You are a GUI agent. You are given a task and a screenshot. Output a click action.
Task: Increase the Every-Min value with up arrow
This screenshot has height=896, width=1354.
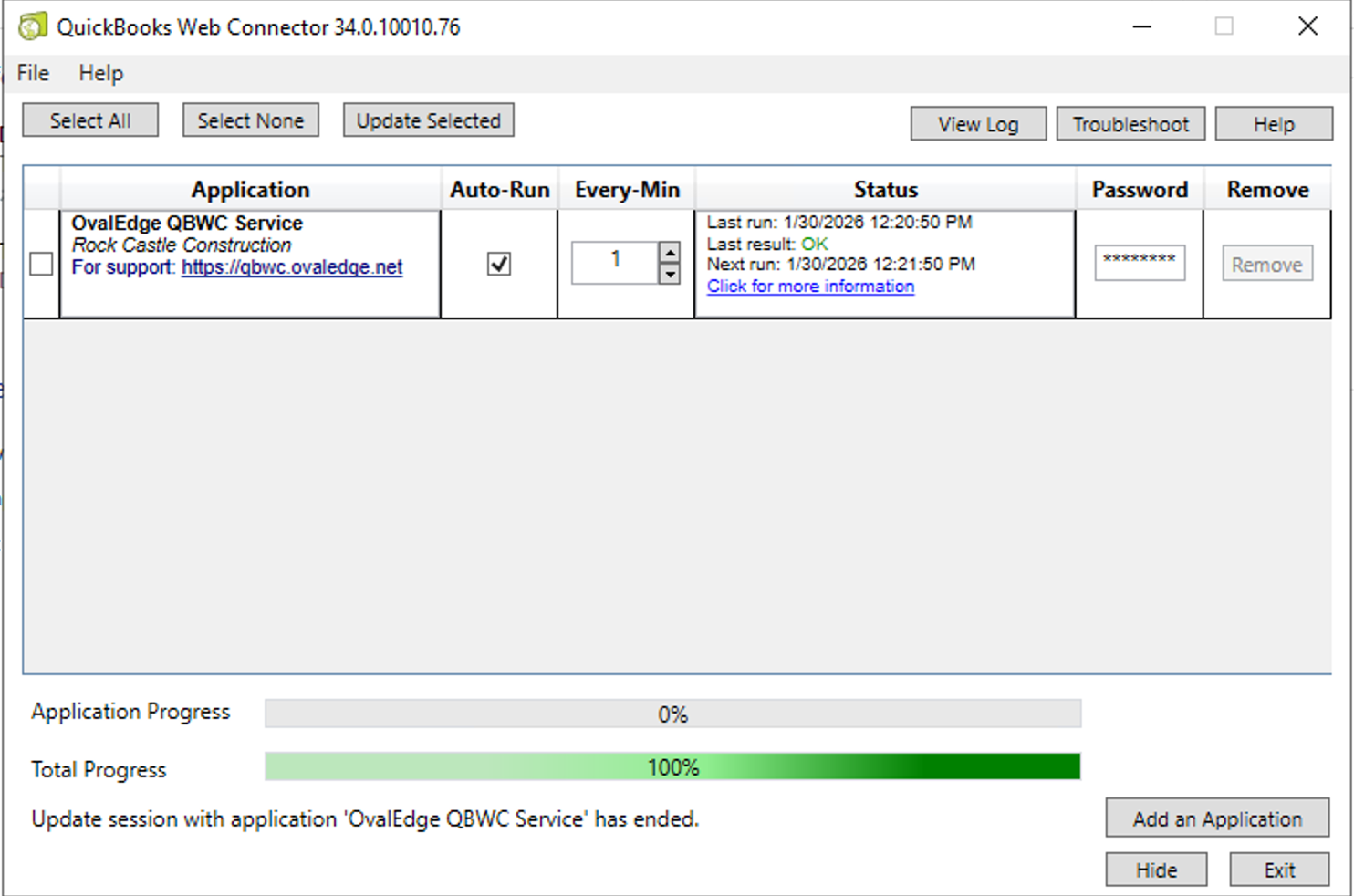[670, 253]
